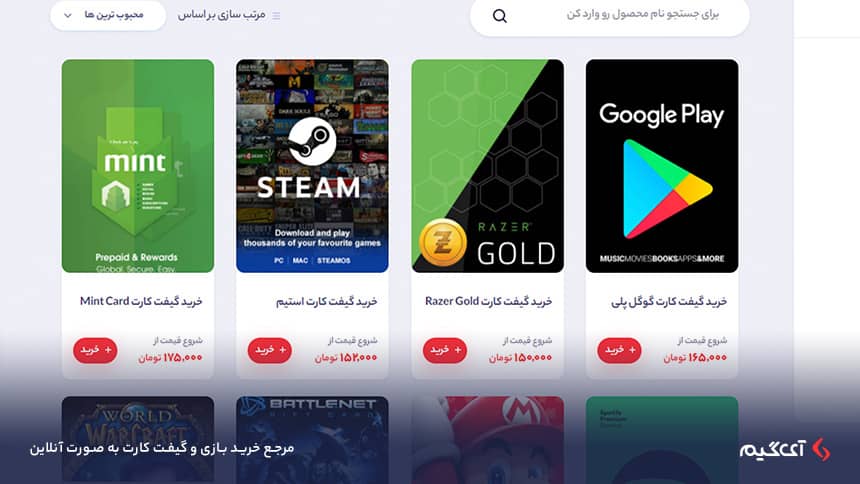Click the Razer Gold coin icon
The height and width of the screenshot is (484, 860).
pos(443,243)
